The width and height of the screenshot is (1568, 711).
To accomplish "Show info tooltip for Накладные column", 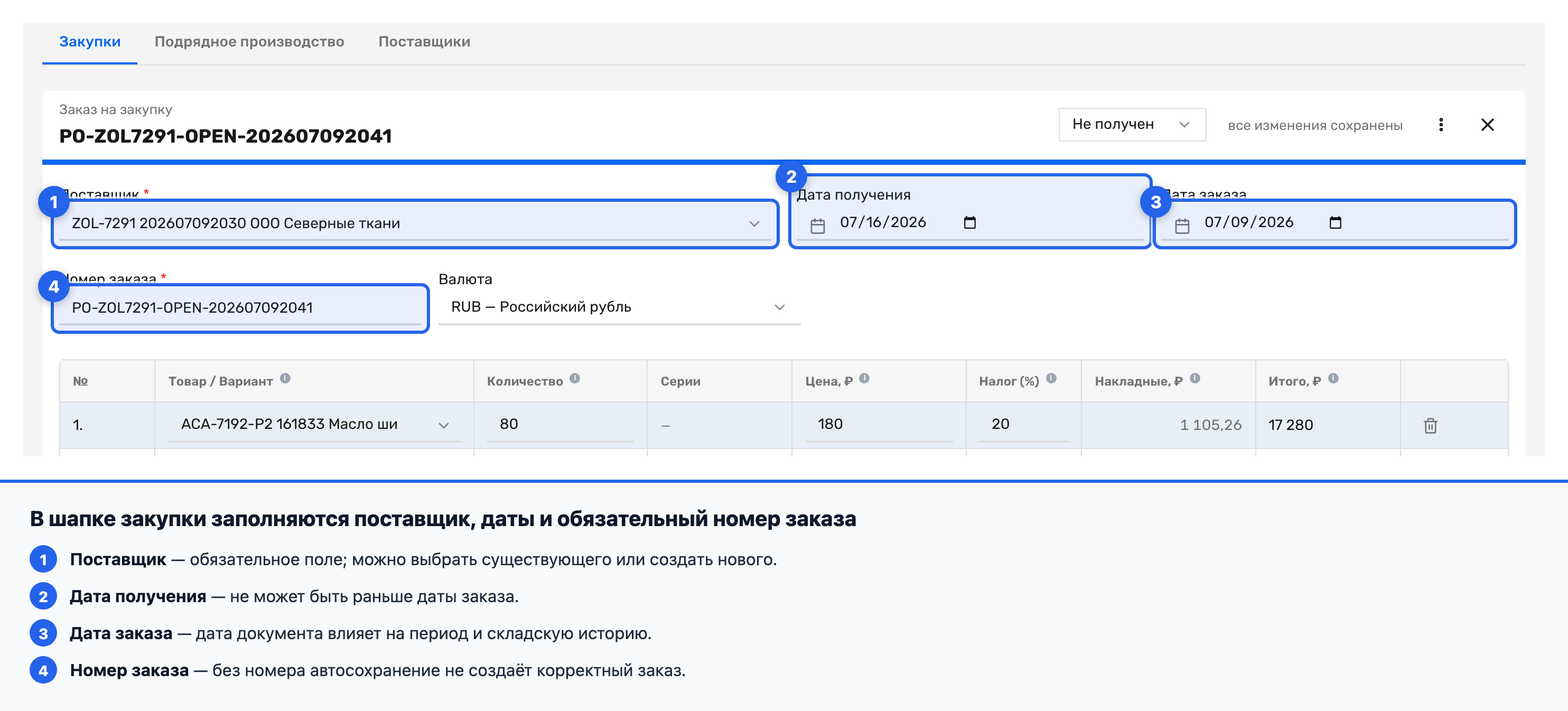I will pyautogui.click(x=1194, y=378).
